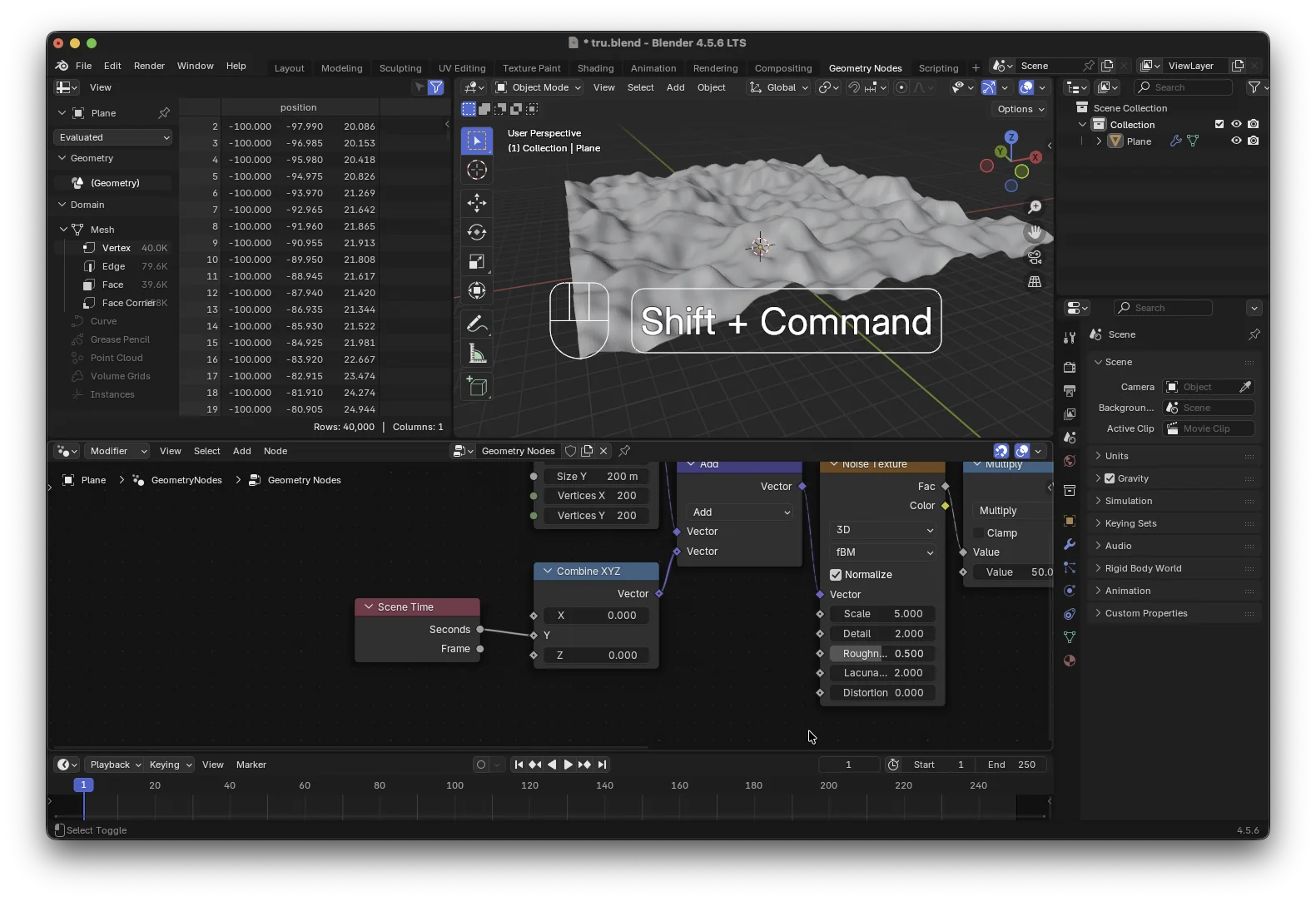Toggle camera view in viewport

click(x=1035, y=257)
